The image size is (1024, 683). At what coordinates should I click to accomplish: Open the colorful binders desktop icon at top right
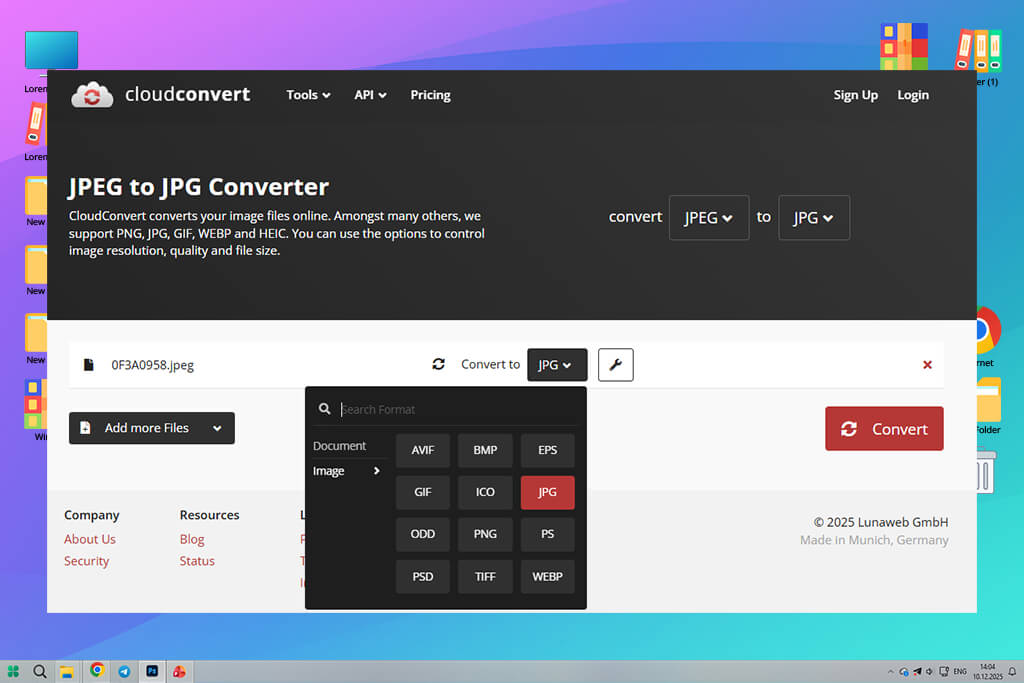904,46
